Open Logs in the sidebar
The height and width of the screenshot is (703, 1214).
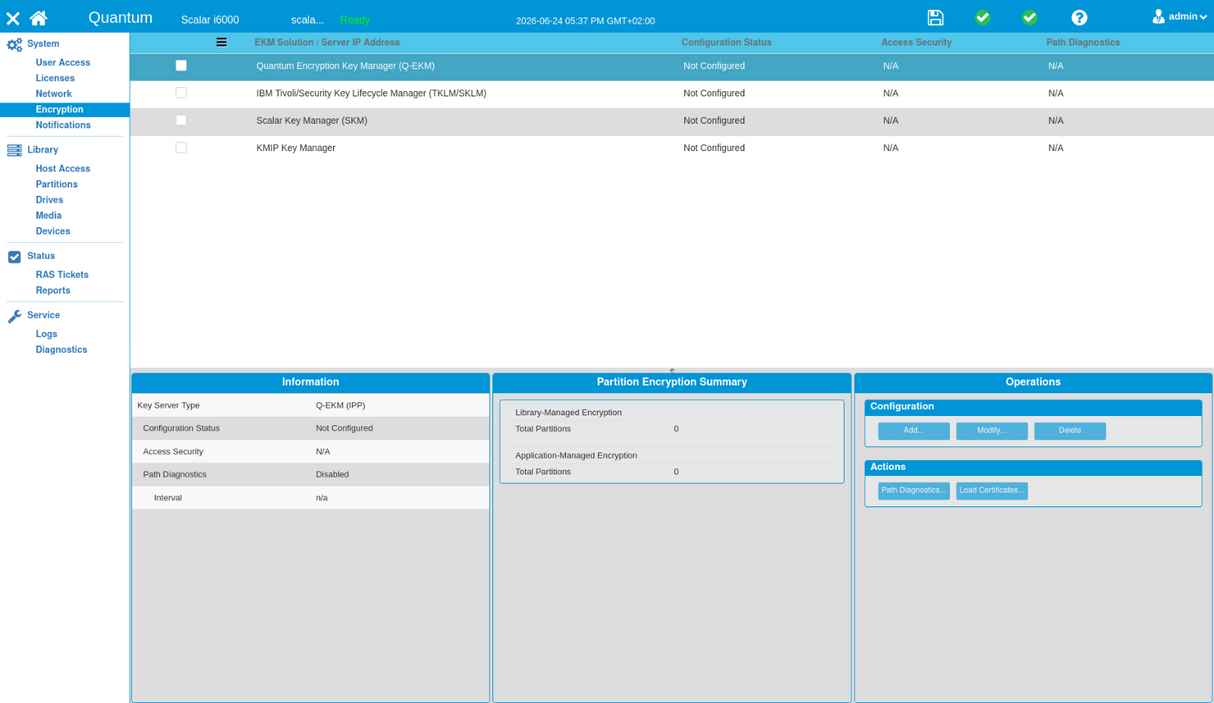tap(47, 334)
